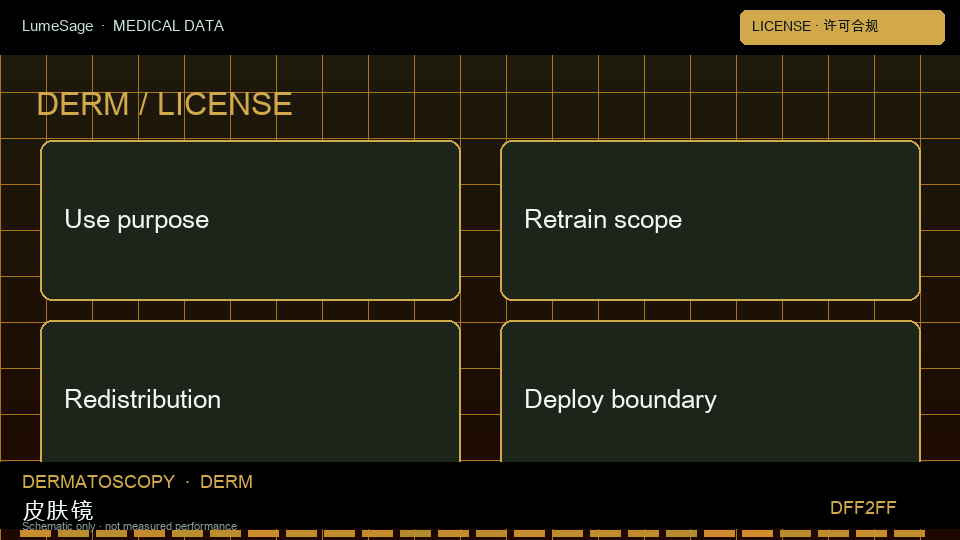The height and width of the screenshot is (540, 960).
Task: Click the MEDICAL DATA header label
Action: pos(168,26)
